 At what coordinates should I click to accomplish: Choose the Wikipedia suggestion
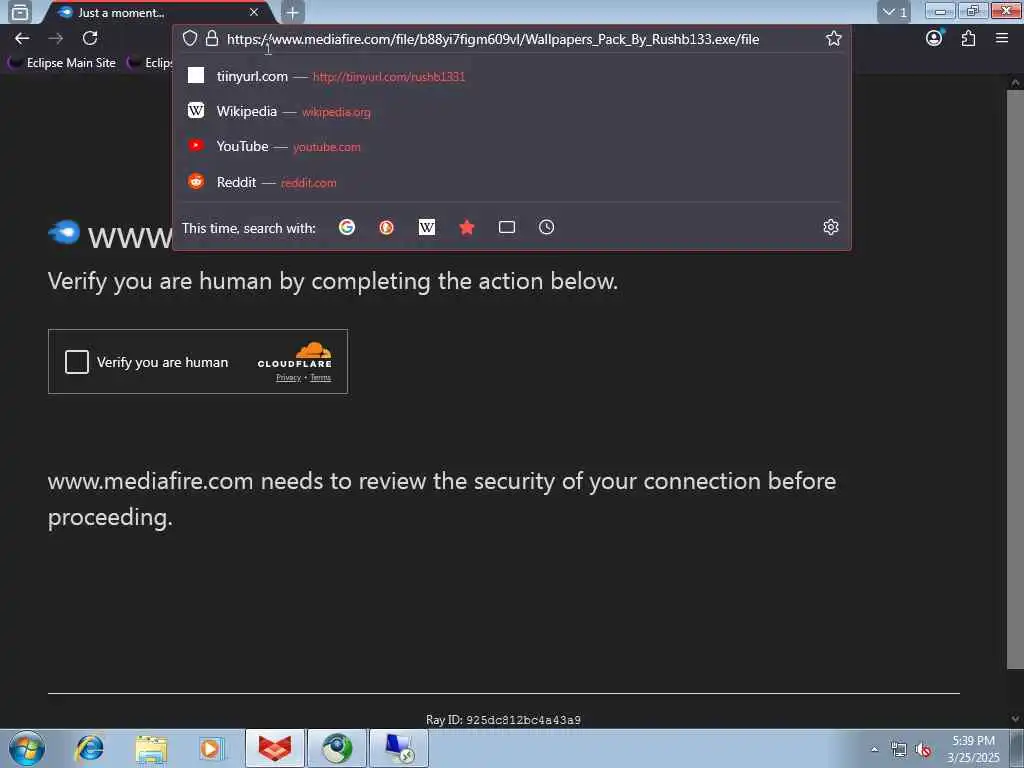pos(512,111)
